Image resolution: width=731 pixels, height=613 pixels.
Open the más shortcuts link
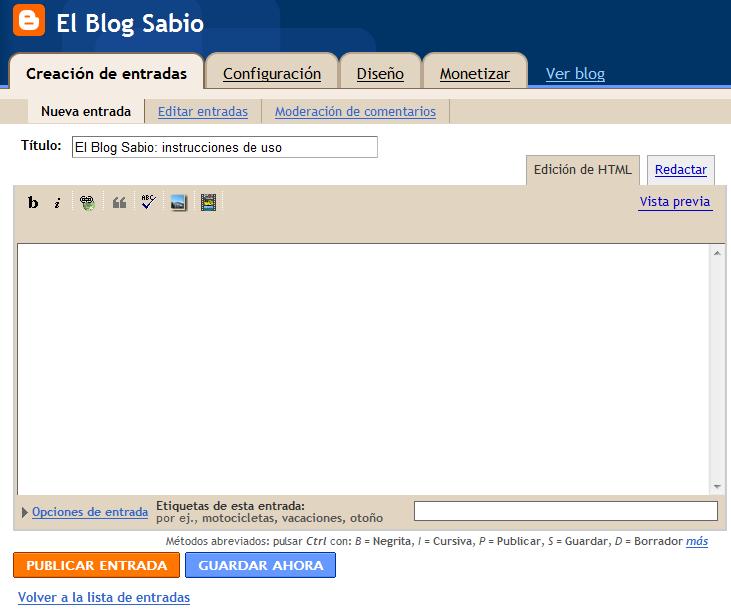[697, 541]
